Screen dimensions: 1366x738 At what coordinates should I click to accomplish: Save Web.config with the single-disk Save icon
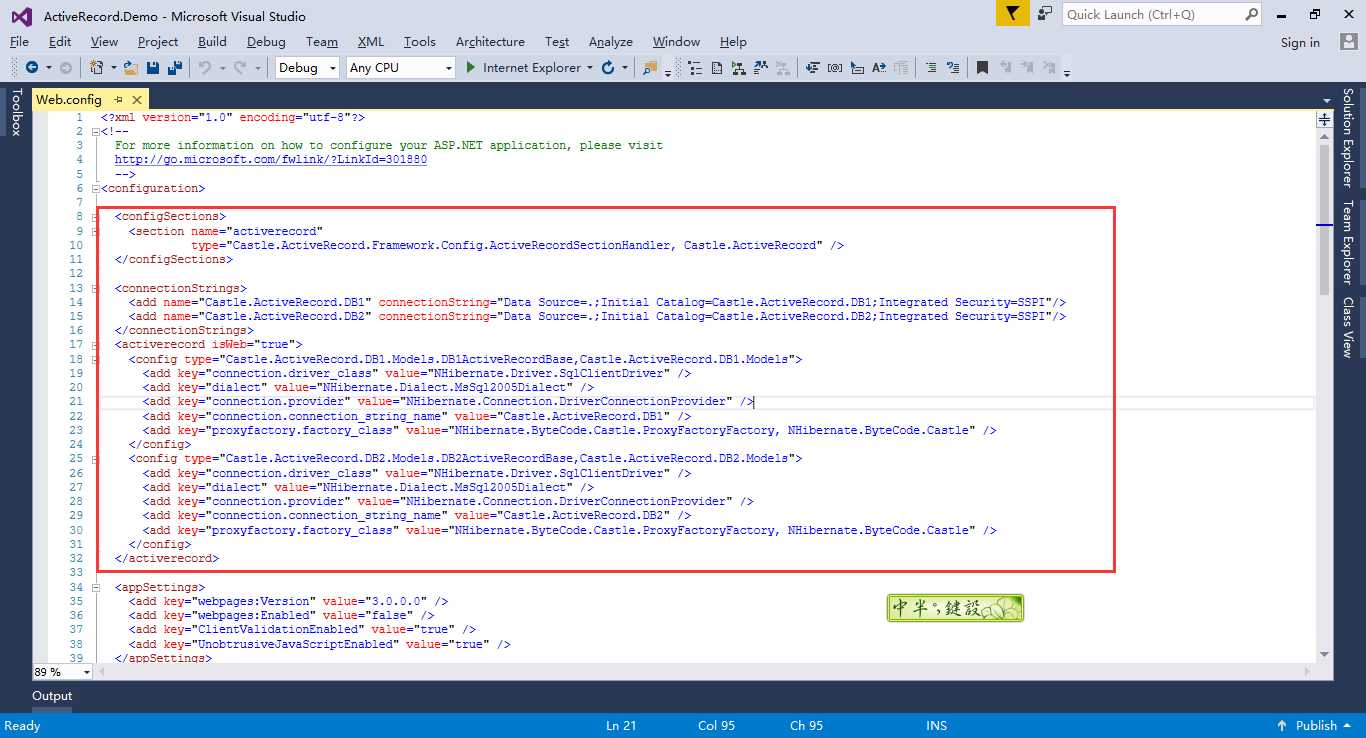pos(153,68)
